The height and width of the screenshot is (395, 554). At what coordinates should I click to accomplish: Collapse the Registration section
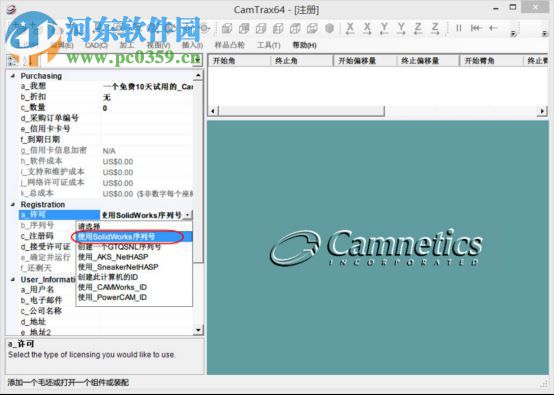point(13,205)
